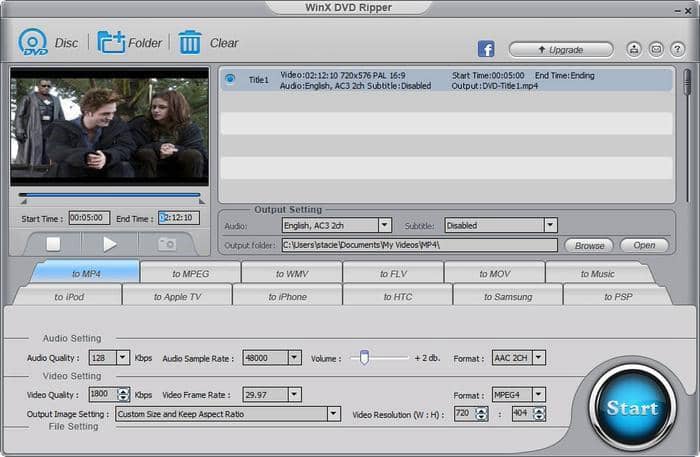Screen dimensions: 700x457
Task: Click the left trim start marker
Action: tap(24, 202)
